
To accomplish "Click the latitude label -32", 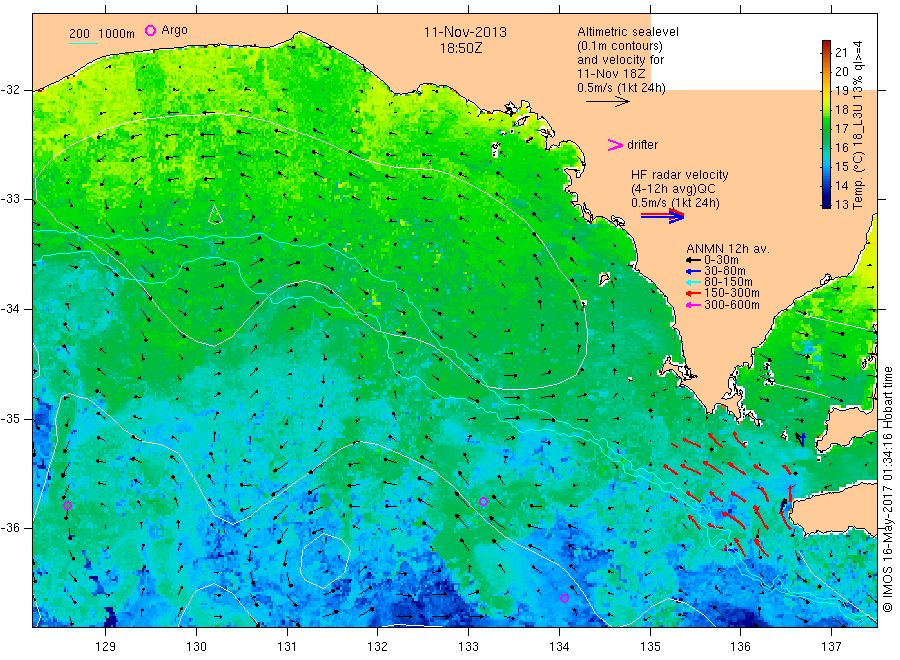I will tap(10, 90).
